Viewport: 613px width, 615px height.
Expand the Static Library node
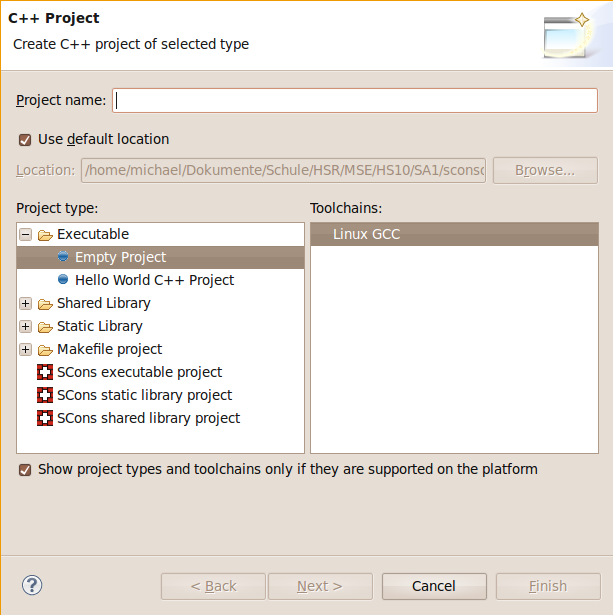(25, 326)
